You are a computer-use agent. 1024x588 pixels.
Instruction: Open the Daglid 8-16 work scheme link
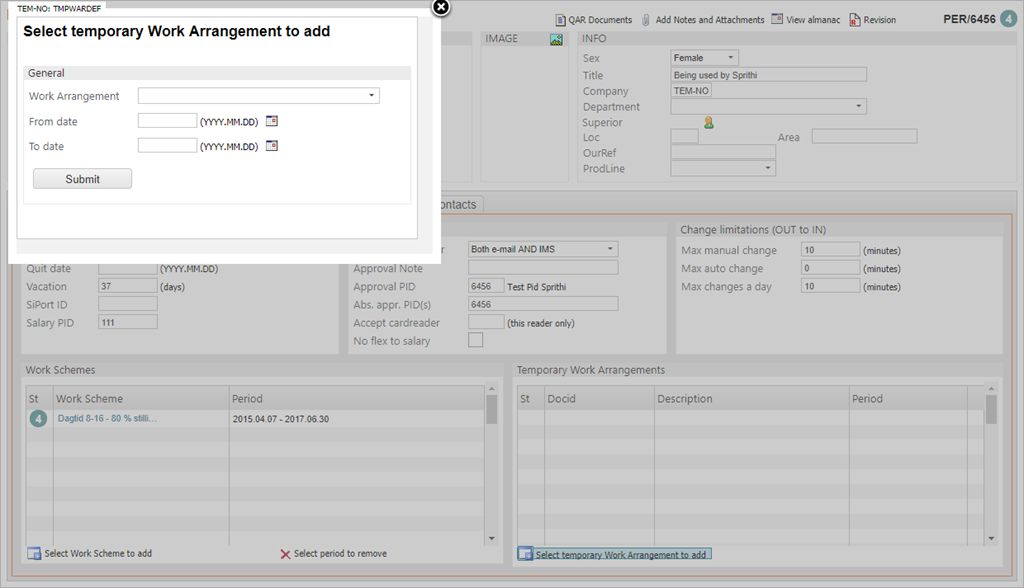pos(107,419)
